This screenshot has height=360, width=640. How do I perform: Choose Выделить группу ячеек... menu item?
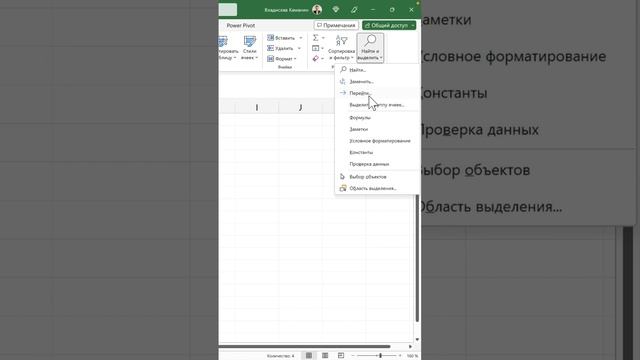pos(378,105)
